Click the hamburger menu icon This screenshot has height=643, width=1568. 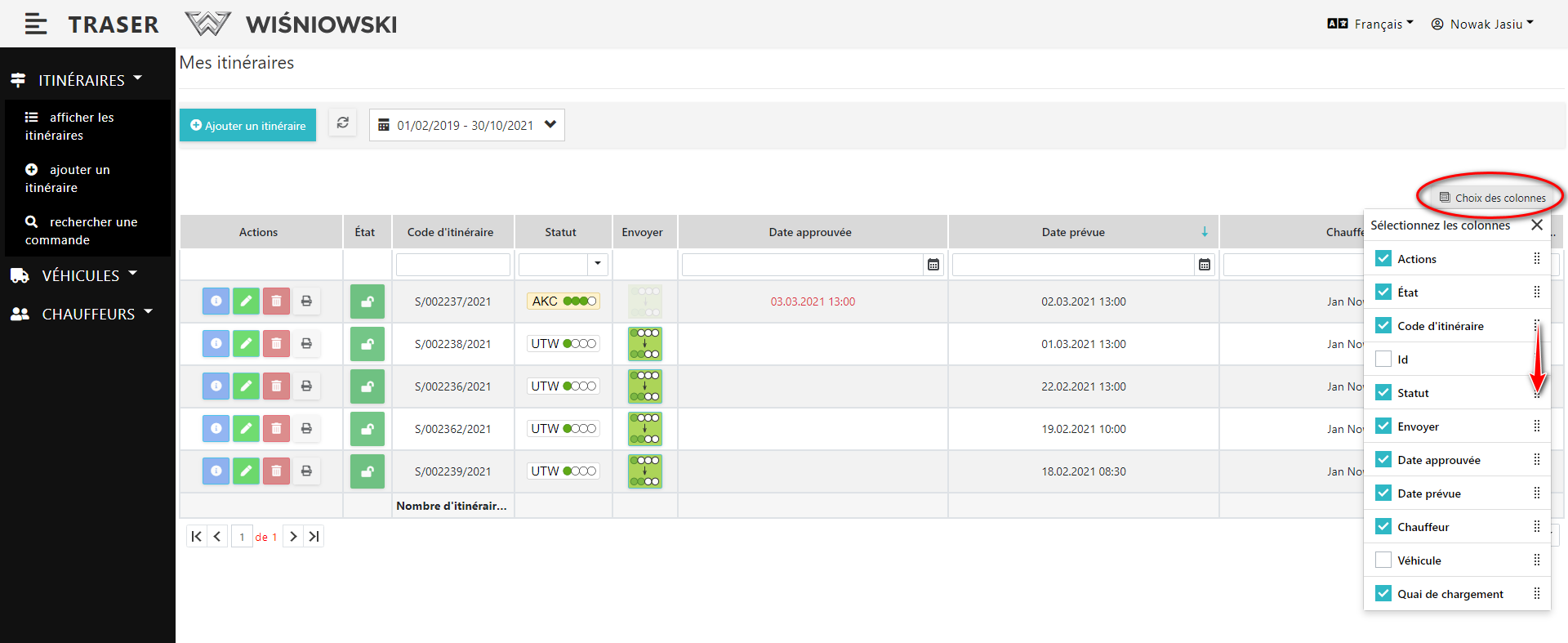35,25
